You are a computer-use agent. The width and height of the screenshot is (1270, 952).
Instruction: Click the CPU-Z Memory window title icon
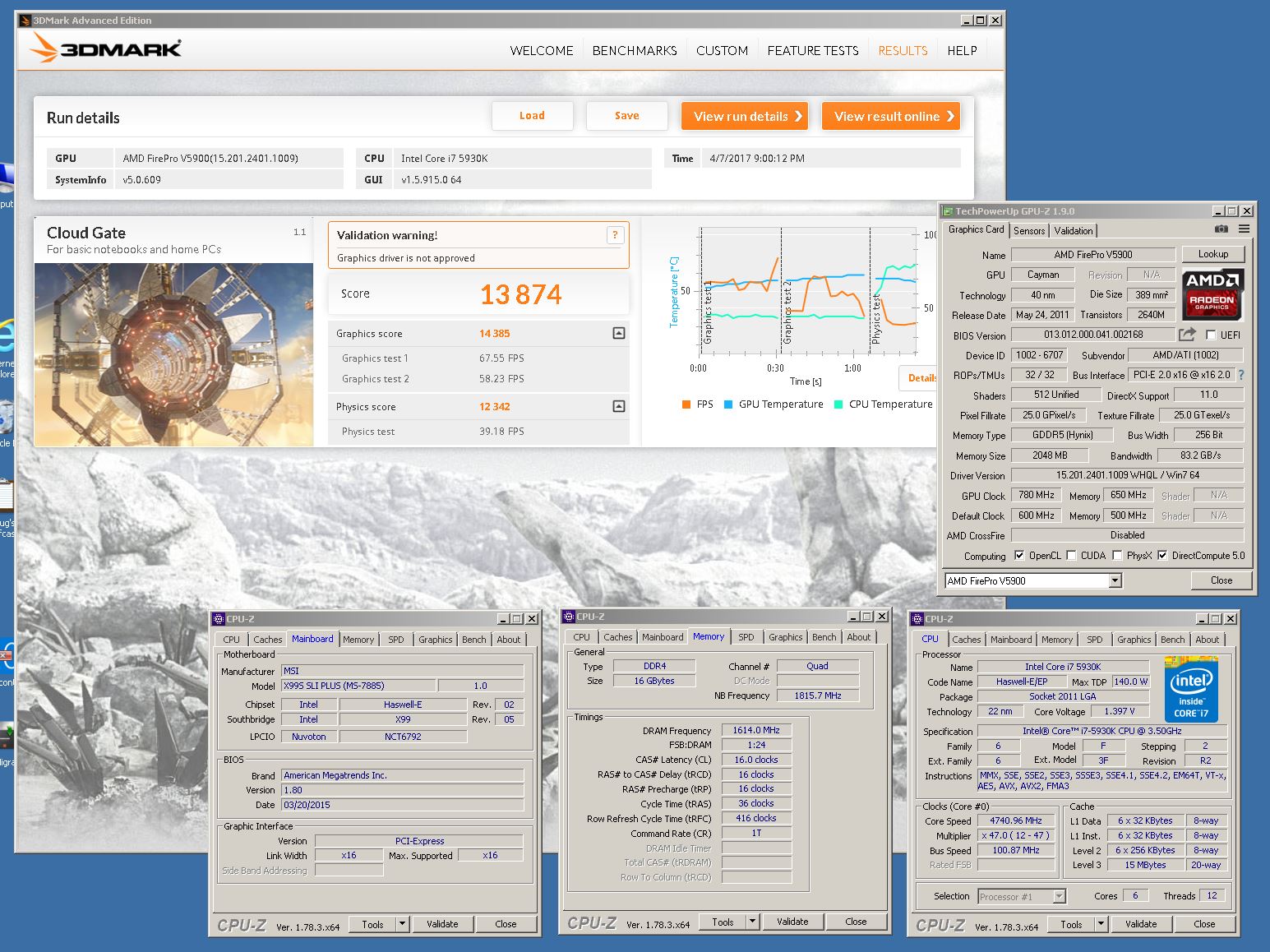(x=568, y=617)
